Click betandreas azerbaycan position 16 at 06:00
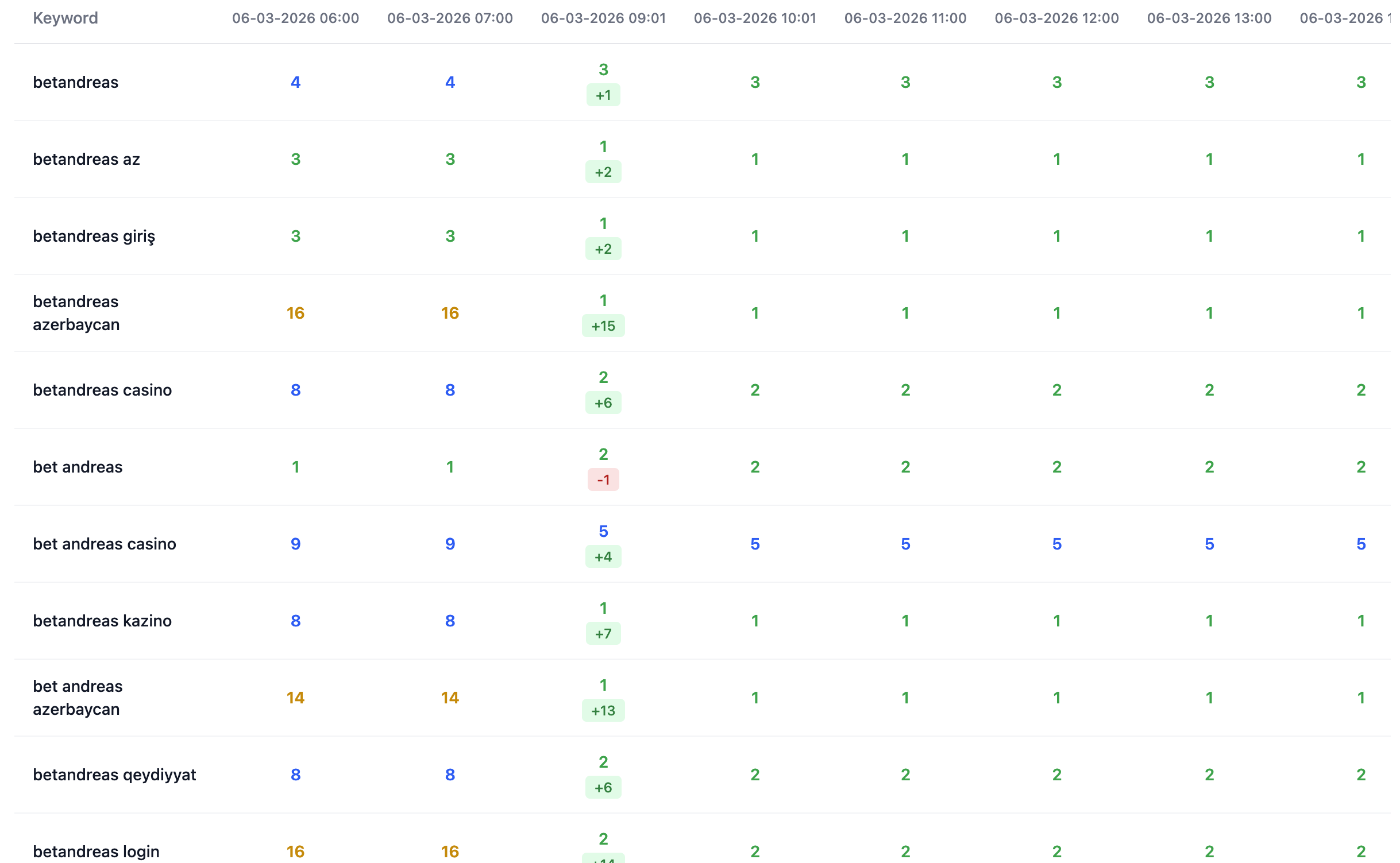The width and height of the screenshot is (1400, 863). pyautogui.click(x=295, y=313)
